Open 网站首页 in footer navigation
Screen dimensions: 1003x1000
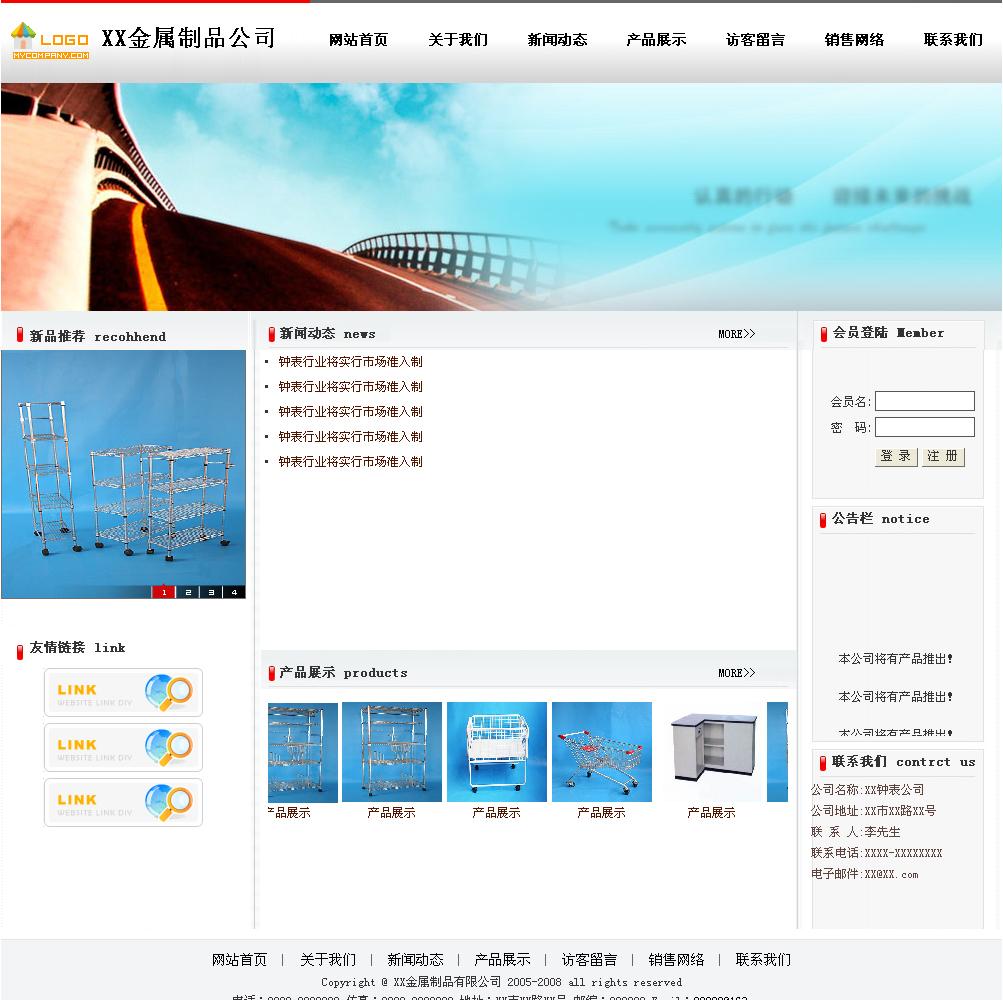(239, 960)
